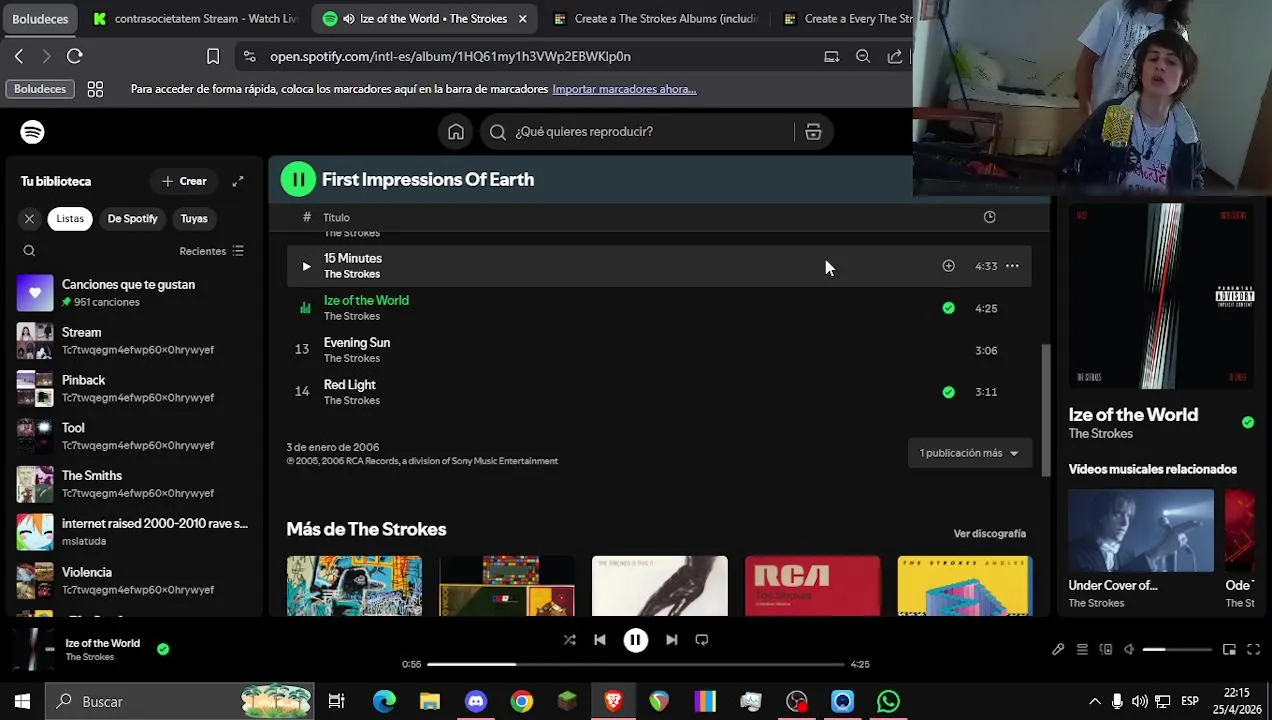Show hidden system tray icons
This screenshot has width=1272, height=720.
coord(1095,702)
